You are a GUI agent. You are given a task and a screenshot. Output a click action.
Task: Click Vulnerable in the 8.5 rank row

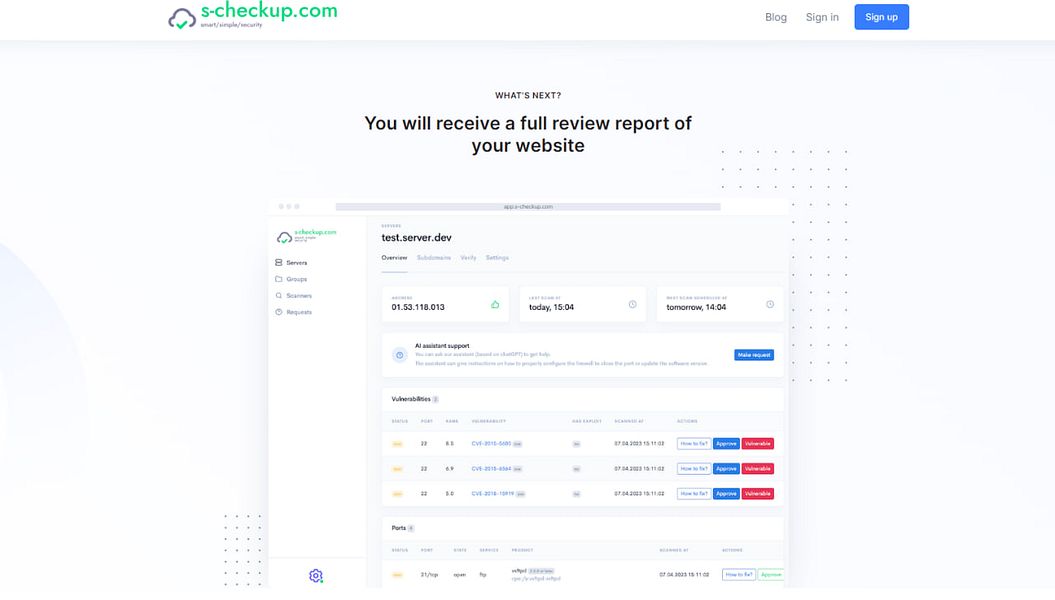(x=758, y=444)
